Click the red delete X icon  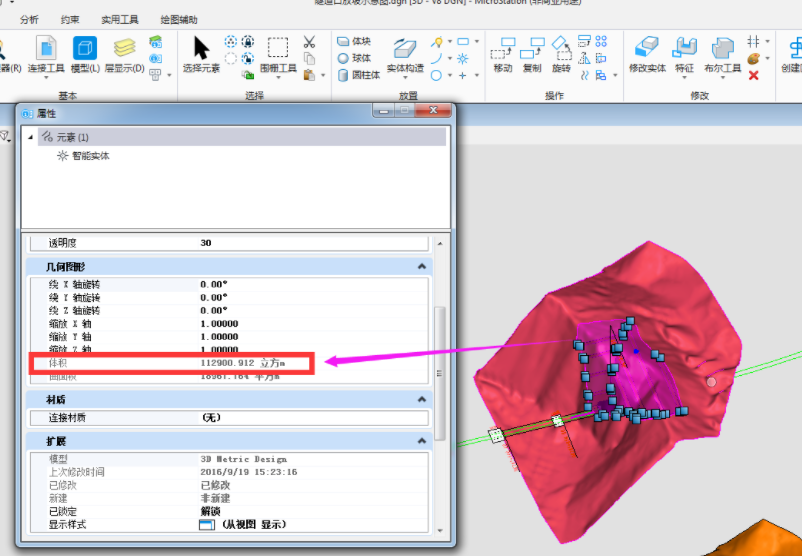(753, 76)
